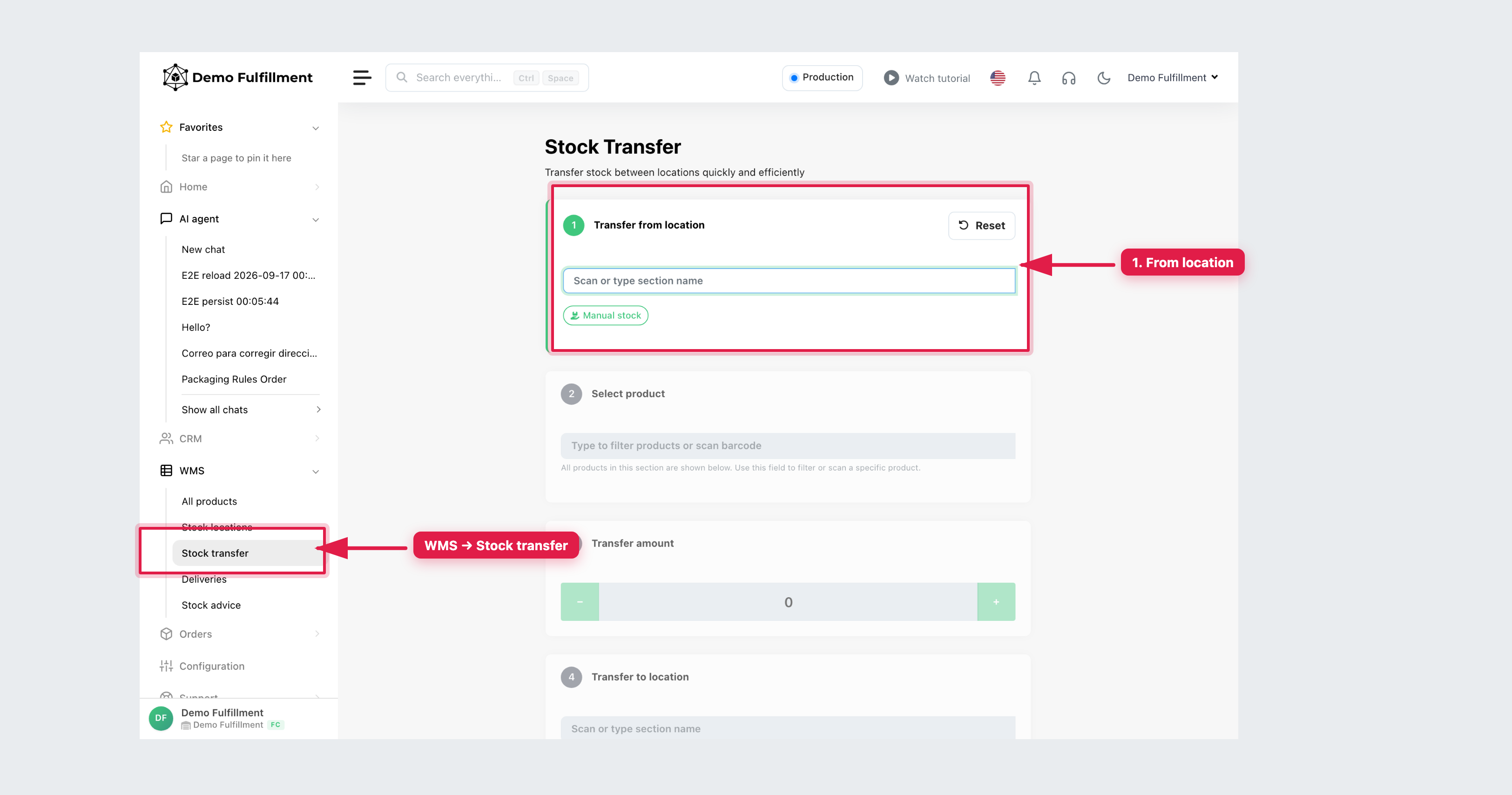The height and width of the screenshot is (795, 1512).
Task: Open the notifications bell
Action: pyautogui.click(x=1034, y=78)
